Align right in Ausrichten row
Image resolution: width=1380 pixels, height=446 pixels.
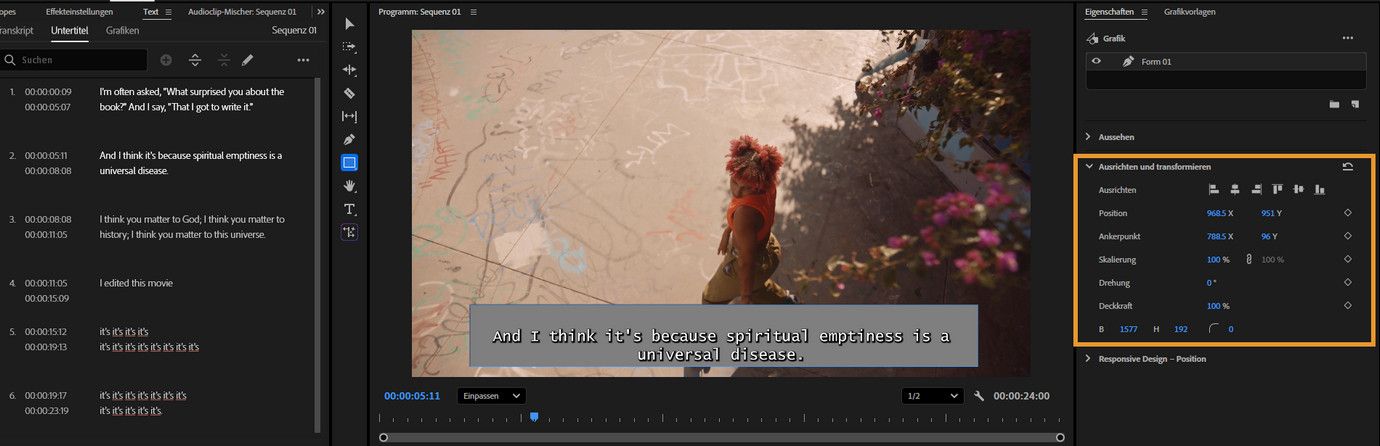tap(1256, 189)
